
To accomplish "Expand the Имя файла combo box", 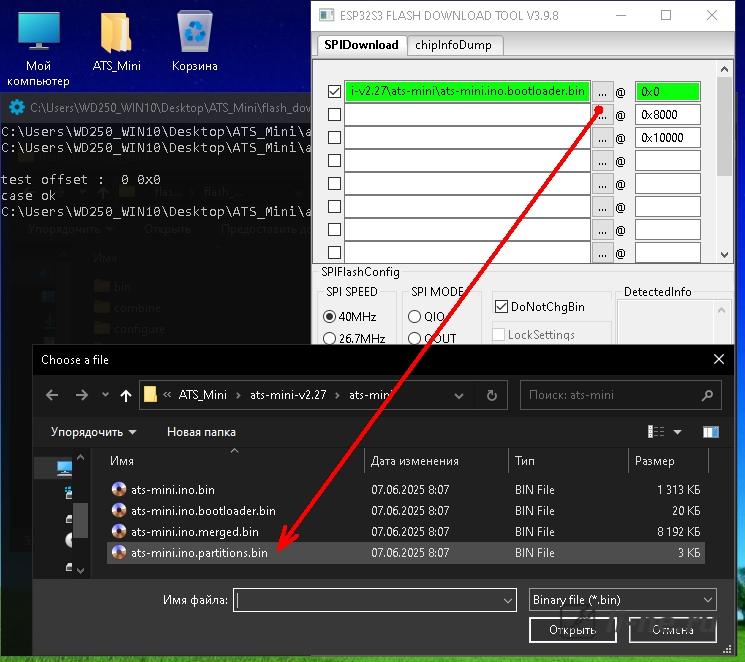I will coord(507,601).
